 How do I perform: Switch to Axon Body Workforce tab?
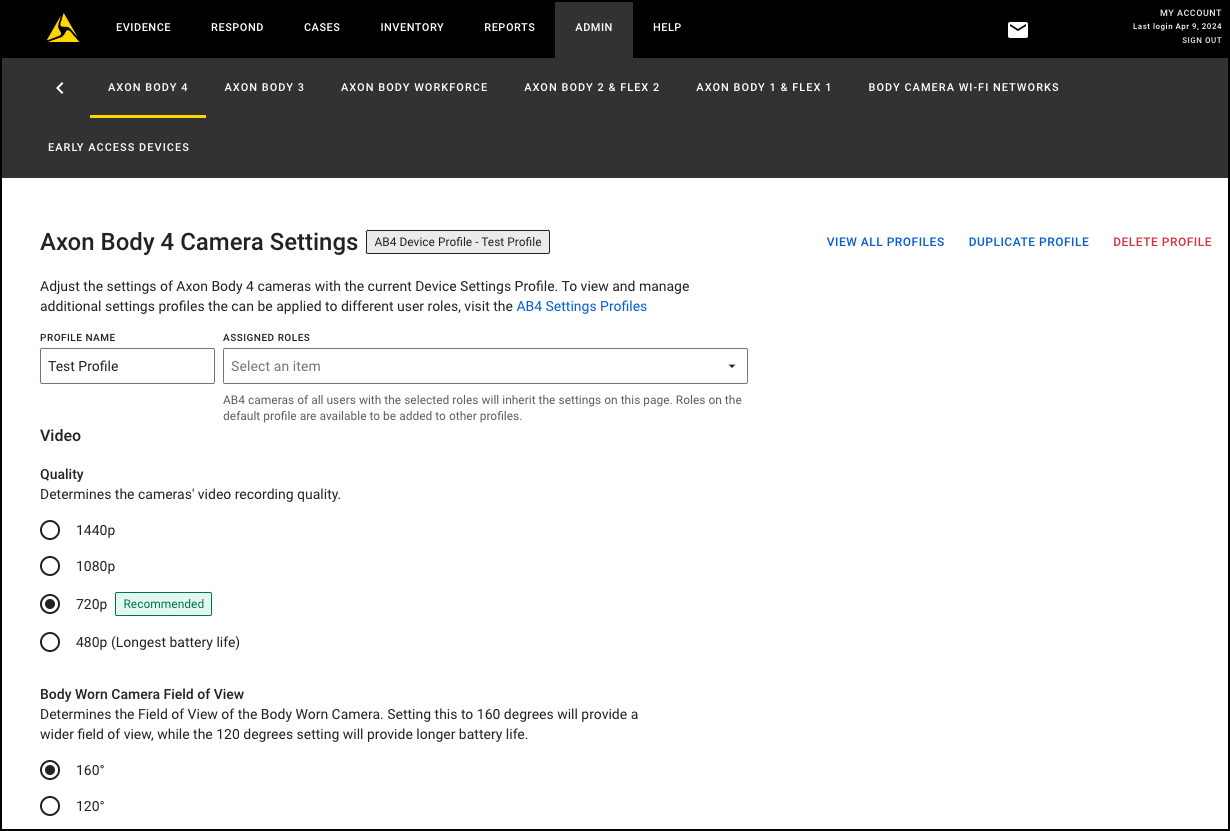[414, 88]
